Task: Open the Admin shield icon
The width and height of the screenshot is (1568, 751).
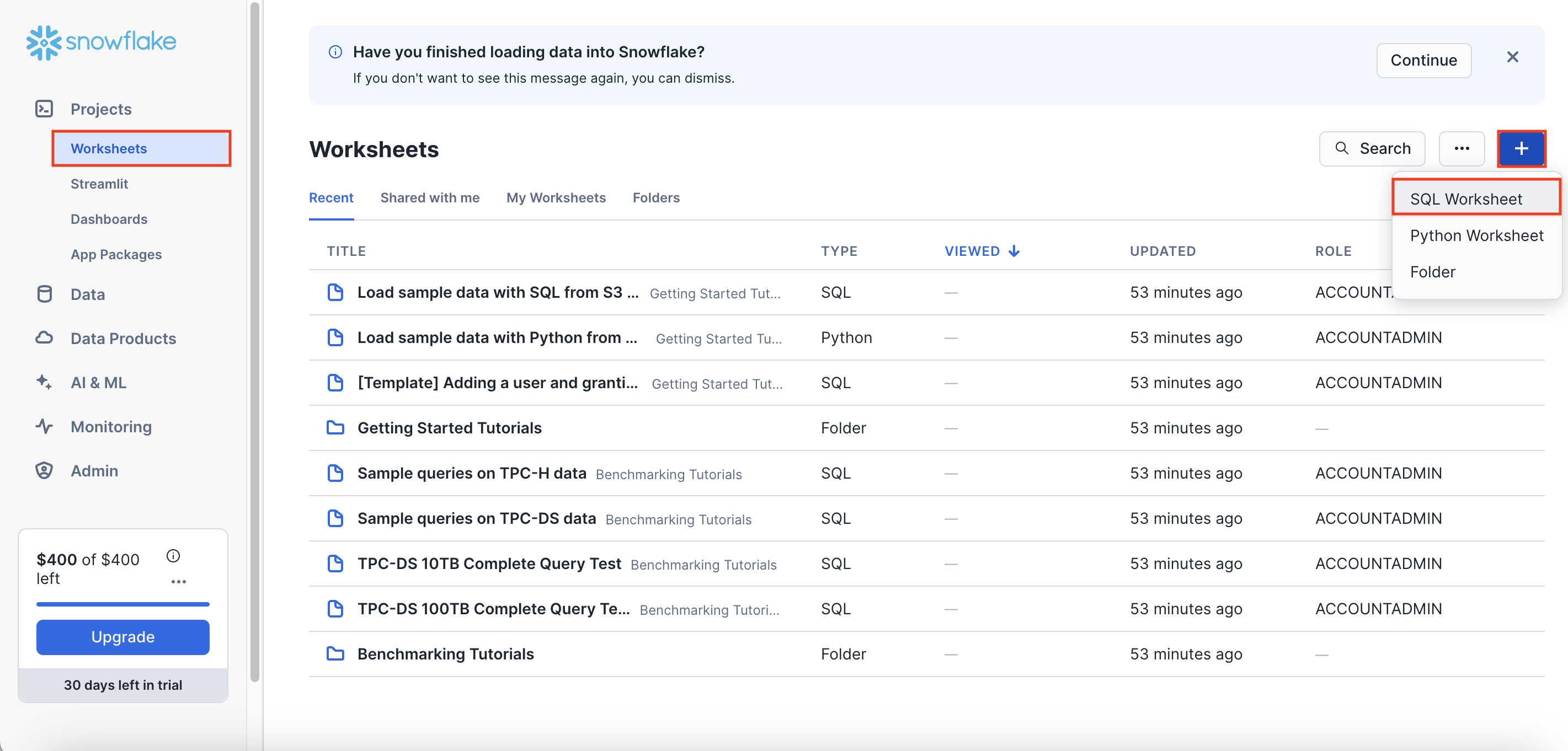Action: pos(44,471)
